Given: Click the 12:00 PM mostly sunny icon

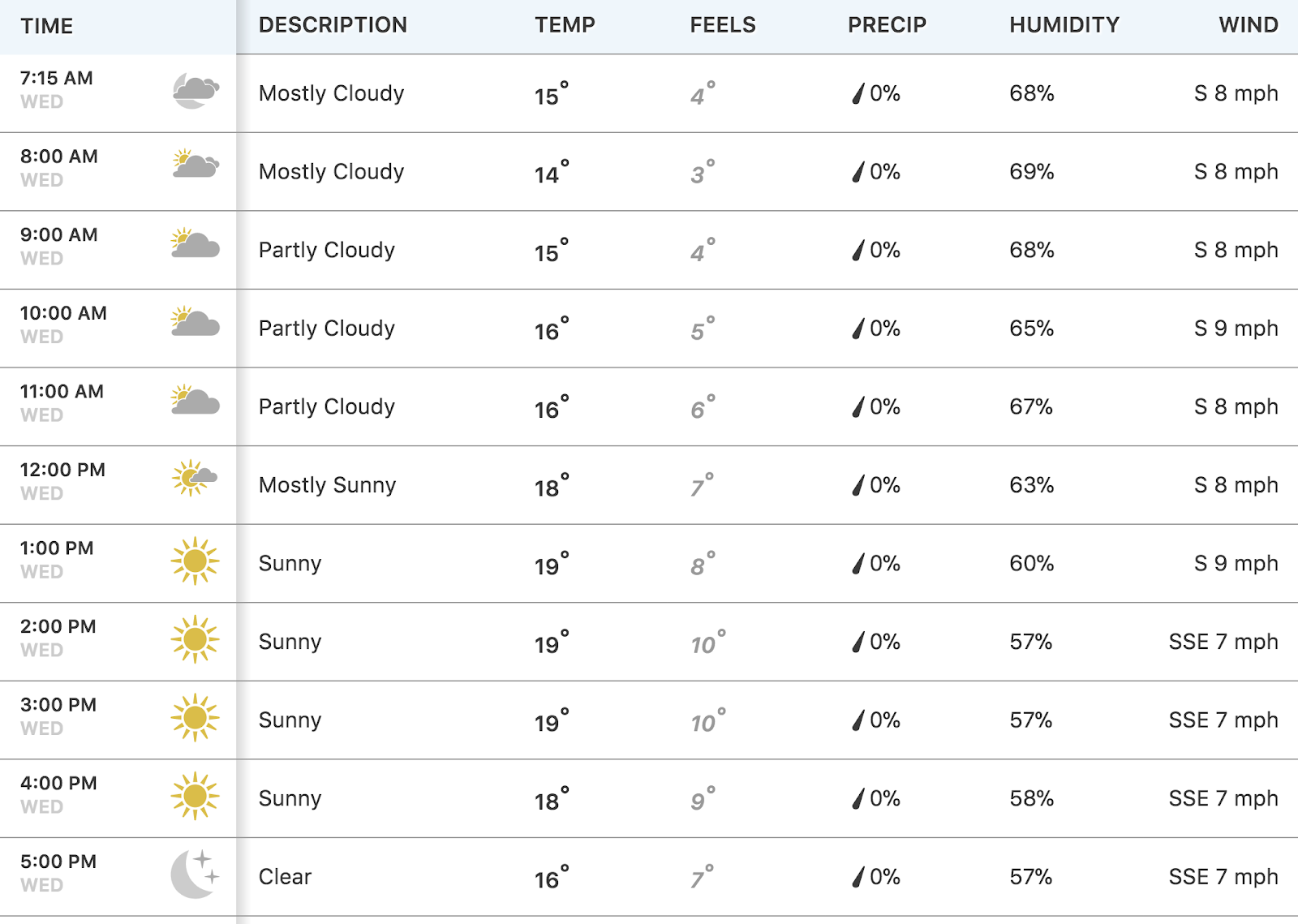Looking at the screenshot, I should (195, 478).
